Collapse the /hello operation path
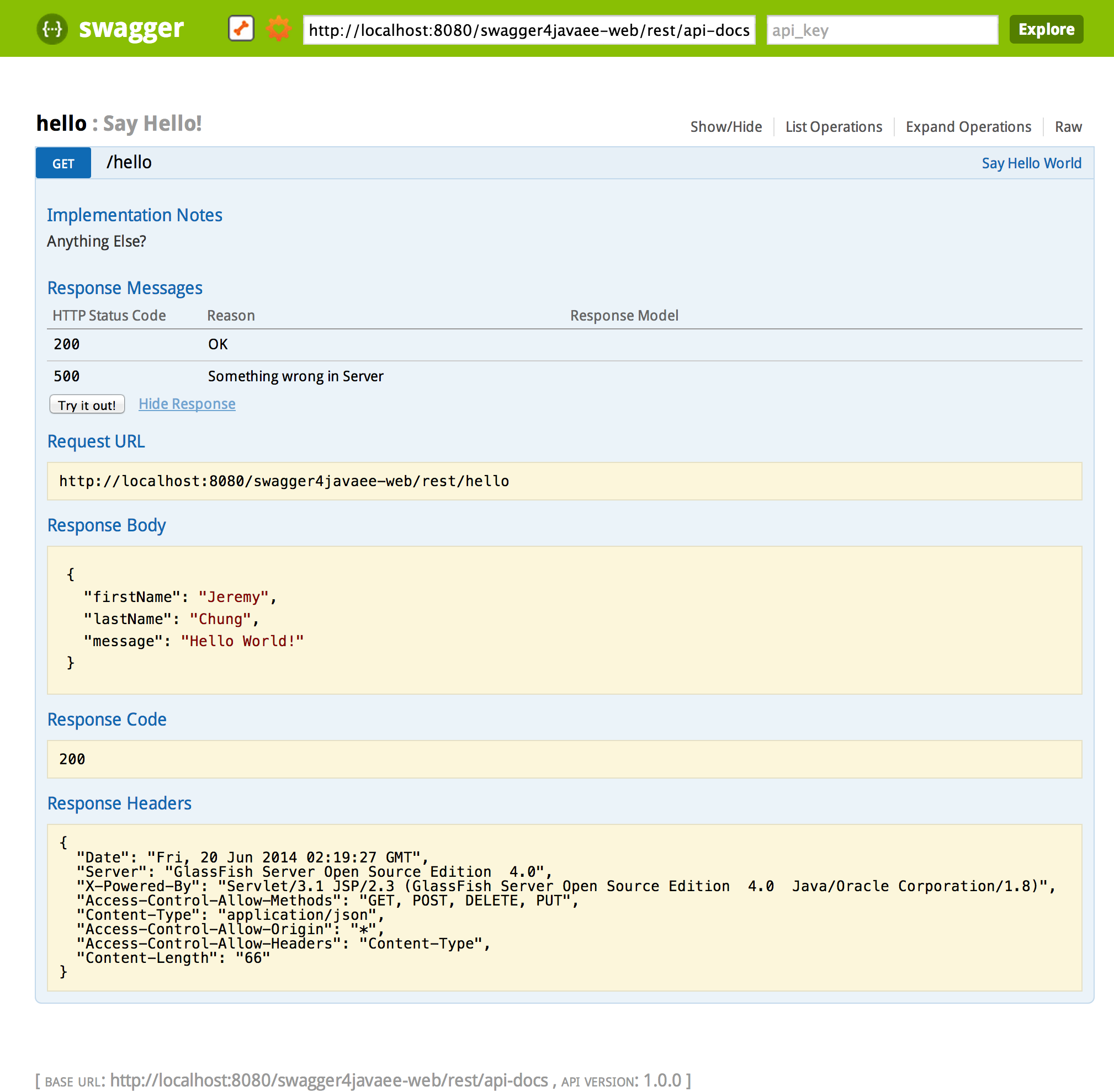The image size is (1114, 1092). point(129,162)
